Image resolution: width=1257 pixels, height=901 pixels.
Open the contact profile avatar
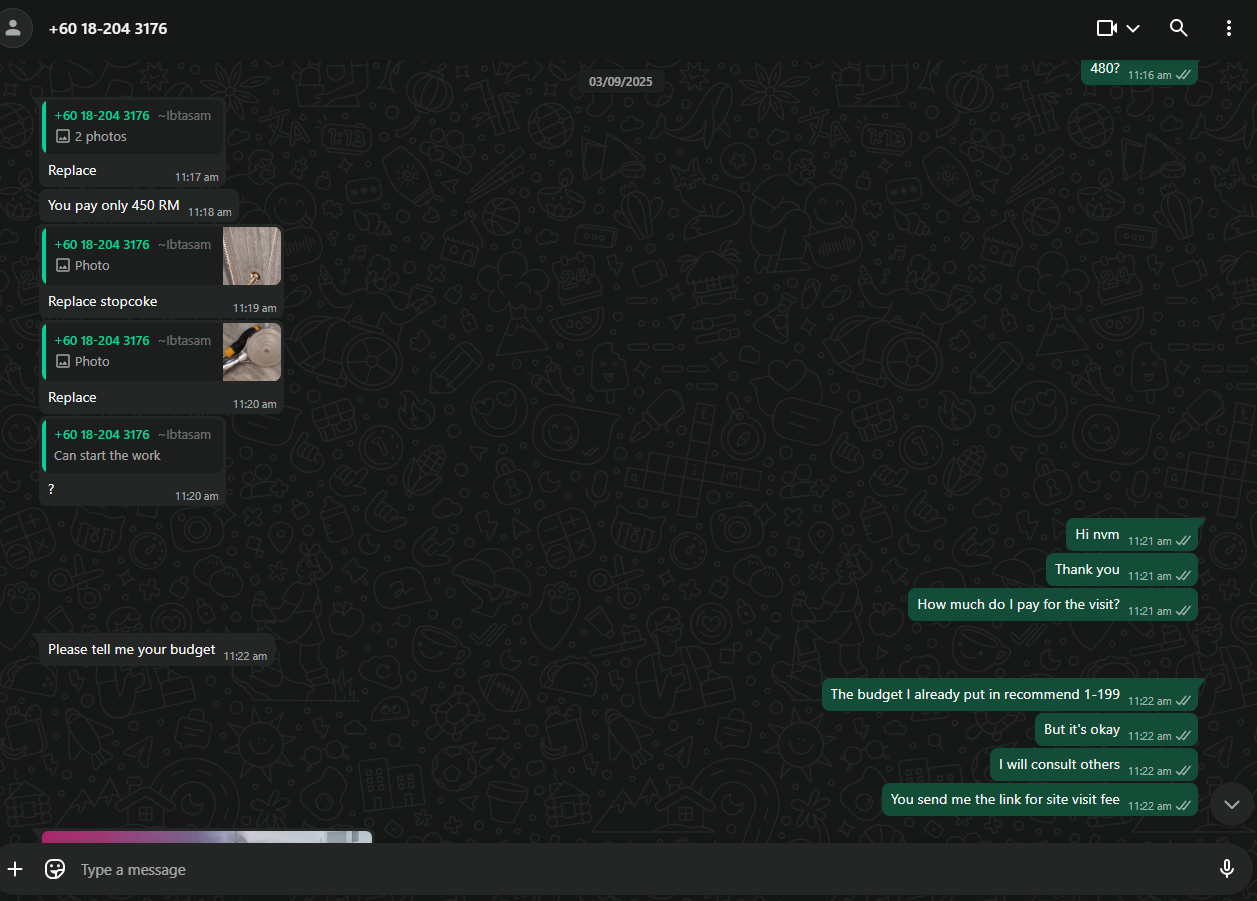point(14,28)
